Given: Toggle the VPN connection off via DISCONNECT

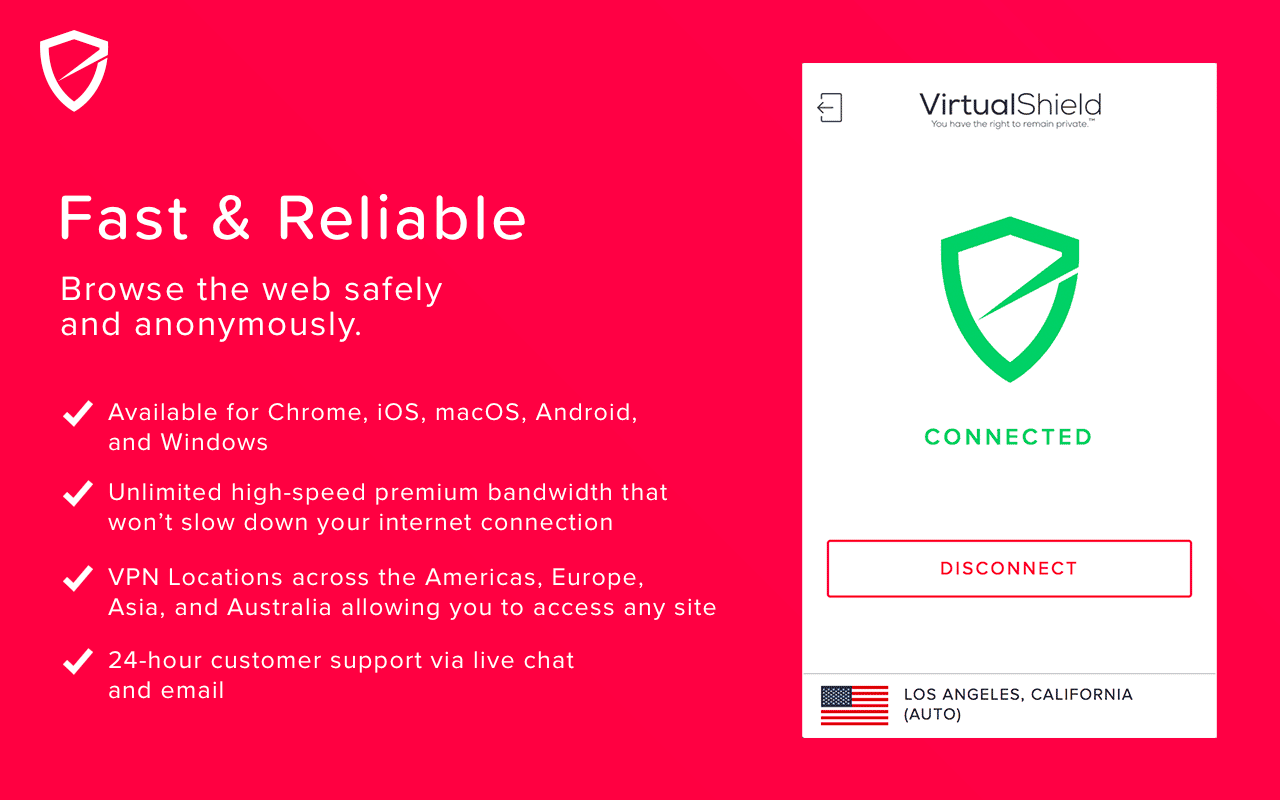Looking at the screenshot, I should click(1008, 568).
